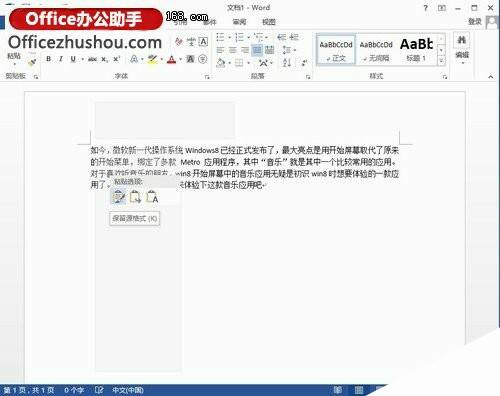Click the paragraph shading paint bucket
This screenshot has height=396, width=500.
pos(221,62)
